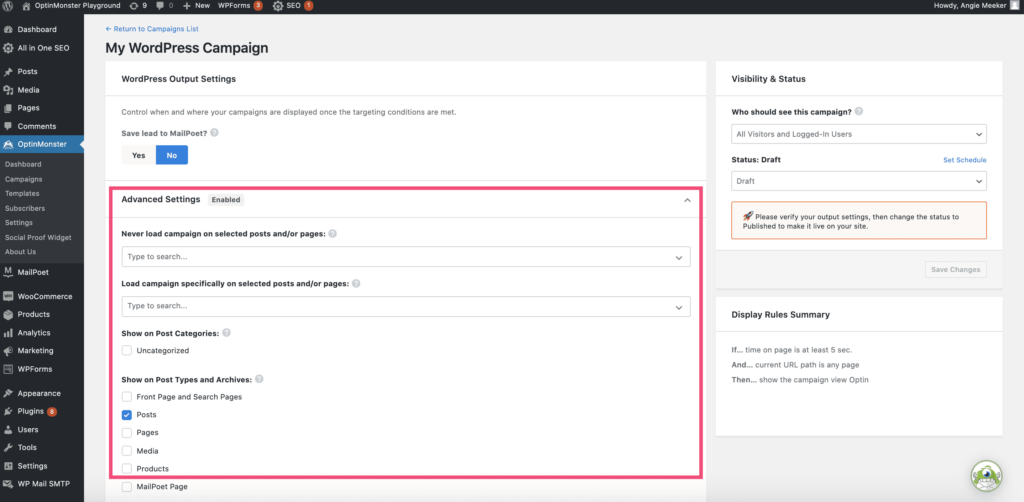Click the WordPress logo in the admin bar
The image size is (1024, 502).
tap(8, 5)
